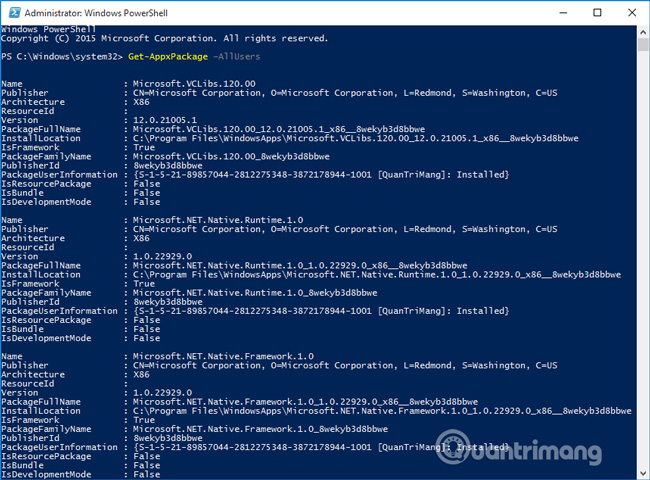650x480 pixels.
Task: Click PackageFamilyName Microsoft.VCLibs.120.00_8wekyb3d8bbwe
Action: point(231,157)
